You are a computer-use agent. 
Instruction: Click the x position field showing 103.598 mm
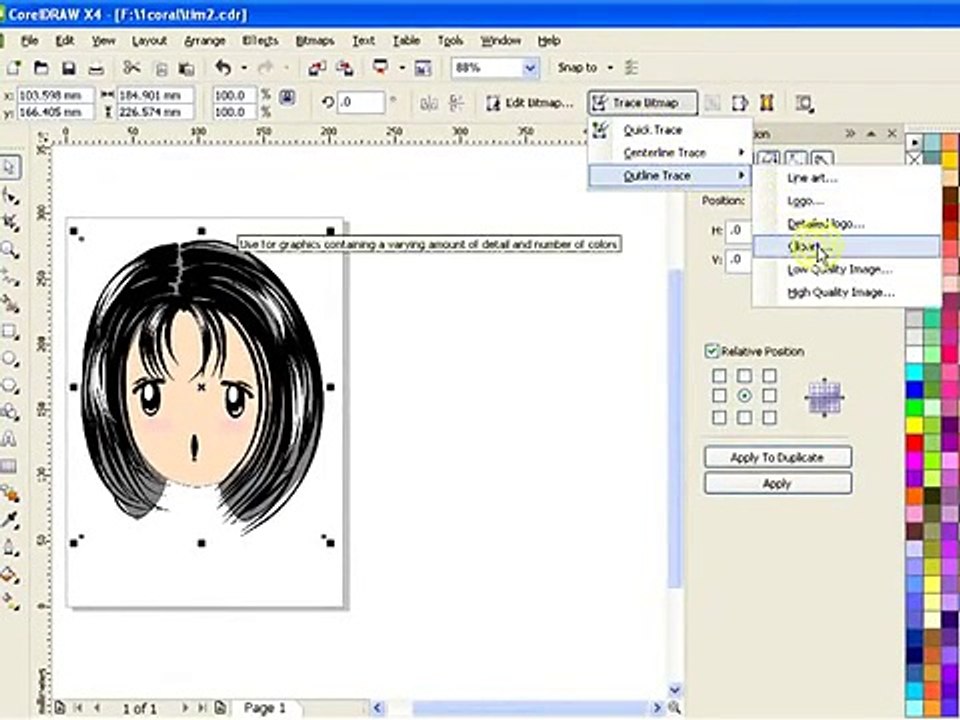coord(55,96)
